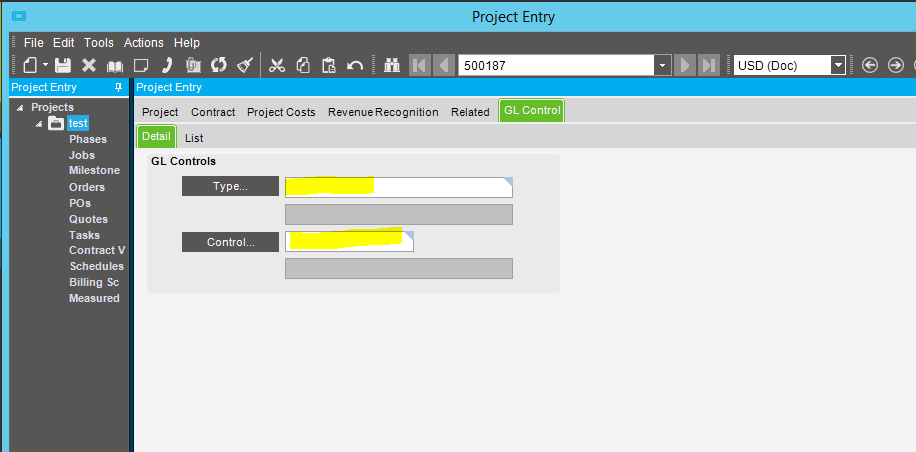
Task: Pin the Project Entry tree panel
Action: (x=119, y=87)
